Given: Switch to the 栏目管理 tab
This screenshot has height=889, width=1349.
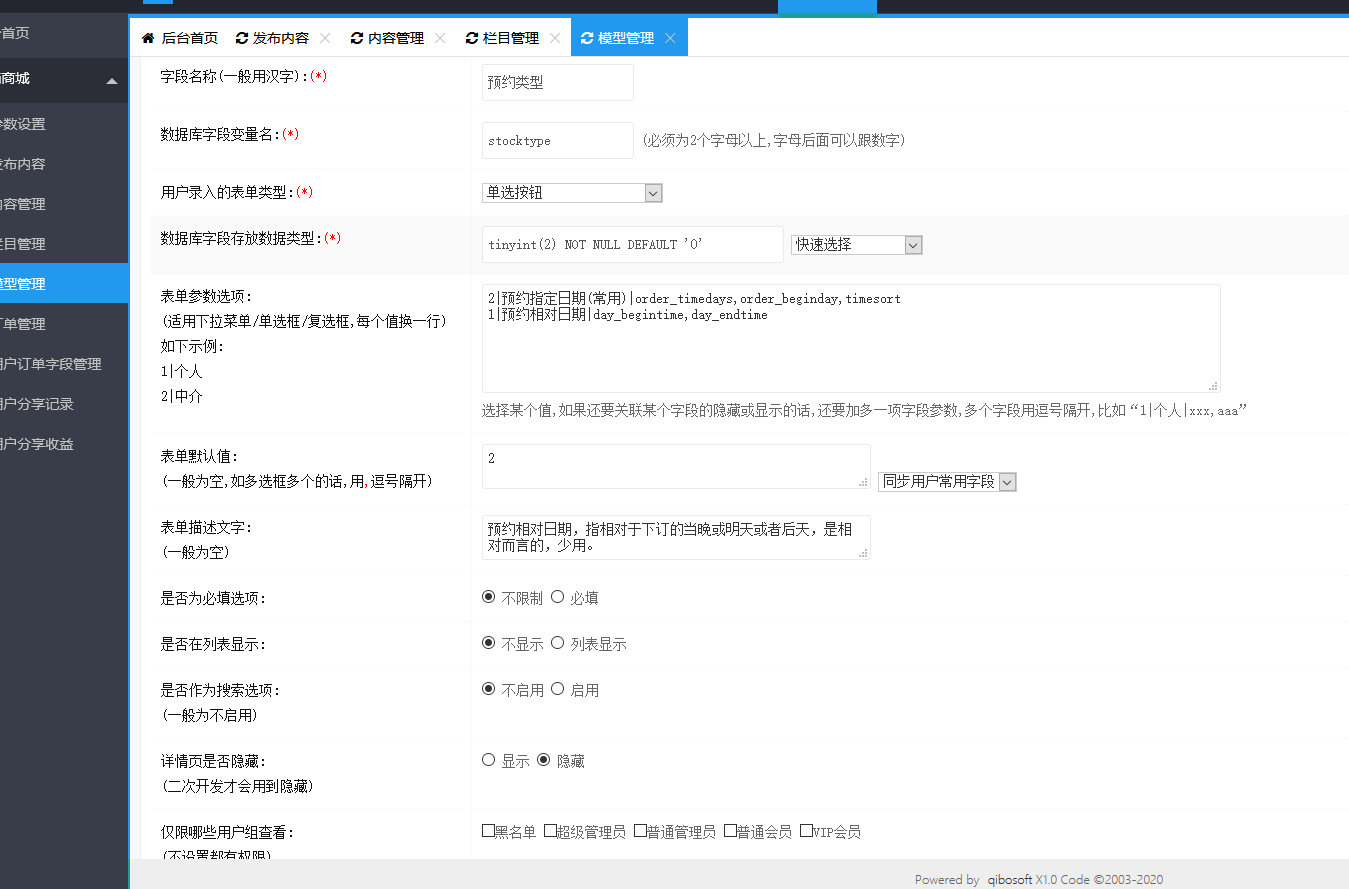Looking at the screenshot, I should tap(511, 38).
